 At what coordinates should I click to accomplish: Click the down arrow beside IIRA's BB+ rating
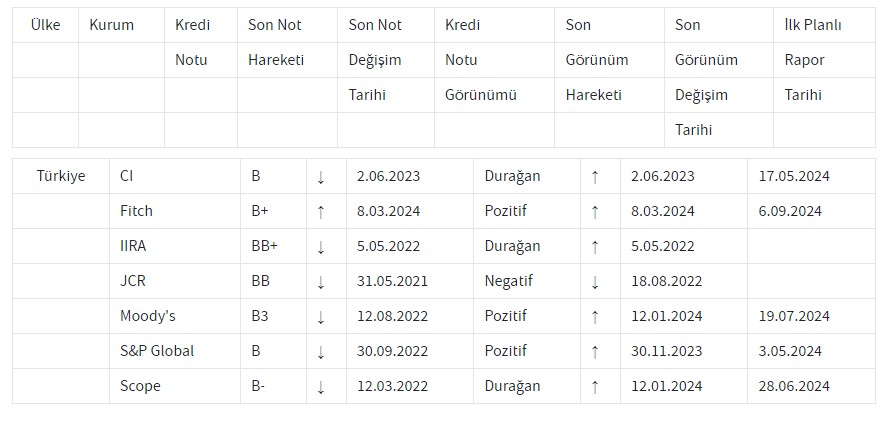point(321,247)
